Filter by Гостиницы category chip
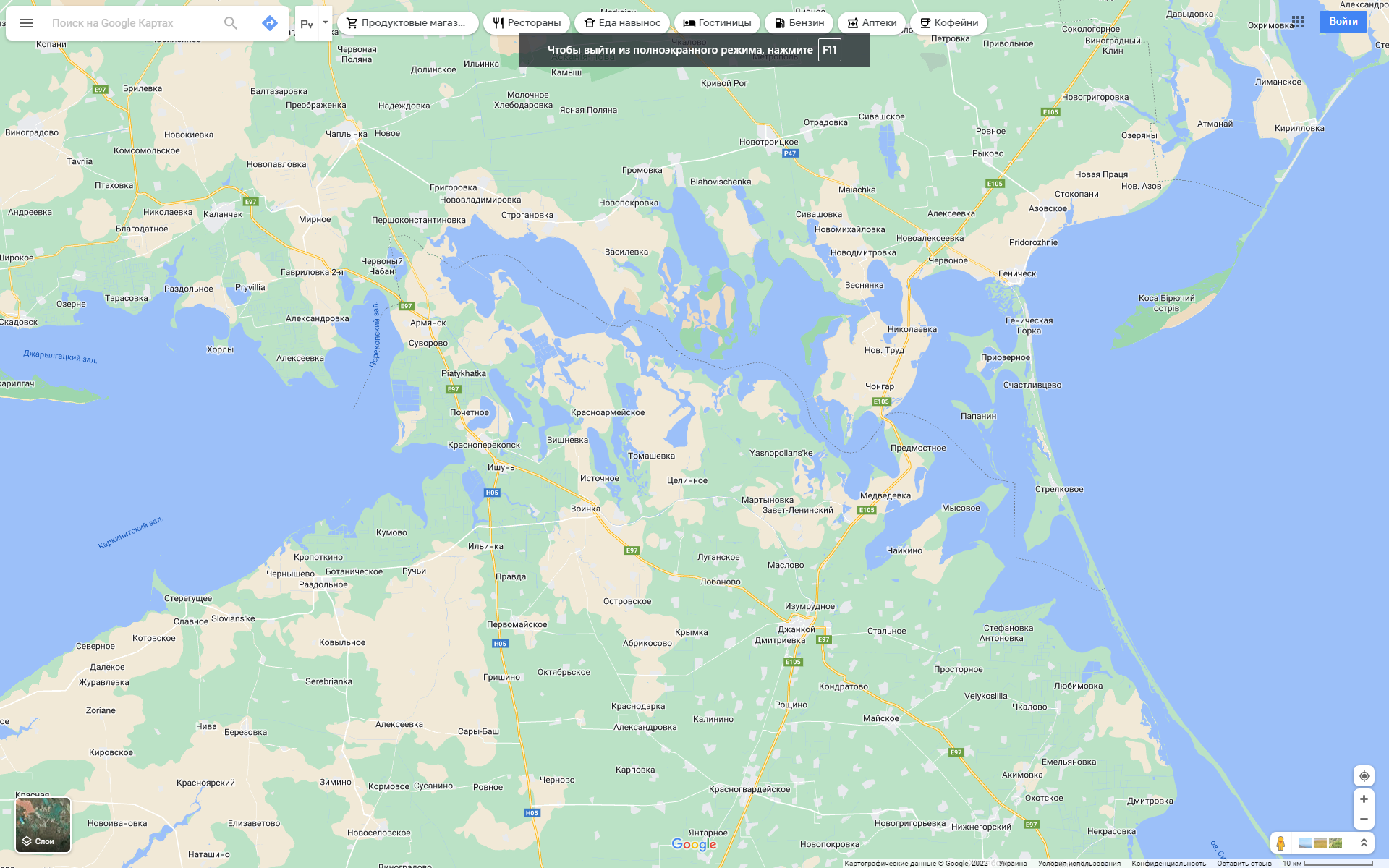The width and height of the screenshot is (1389, 868). click(x=717, y=23)
